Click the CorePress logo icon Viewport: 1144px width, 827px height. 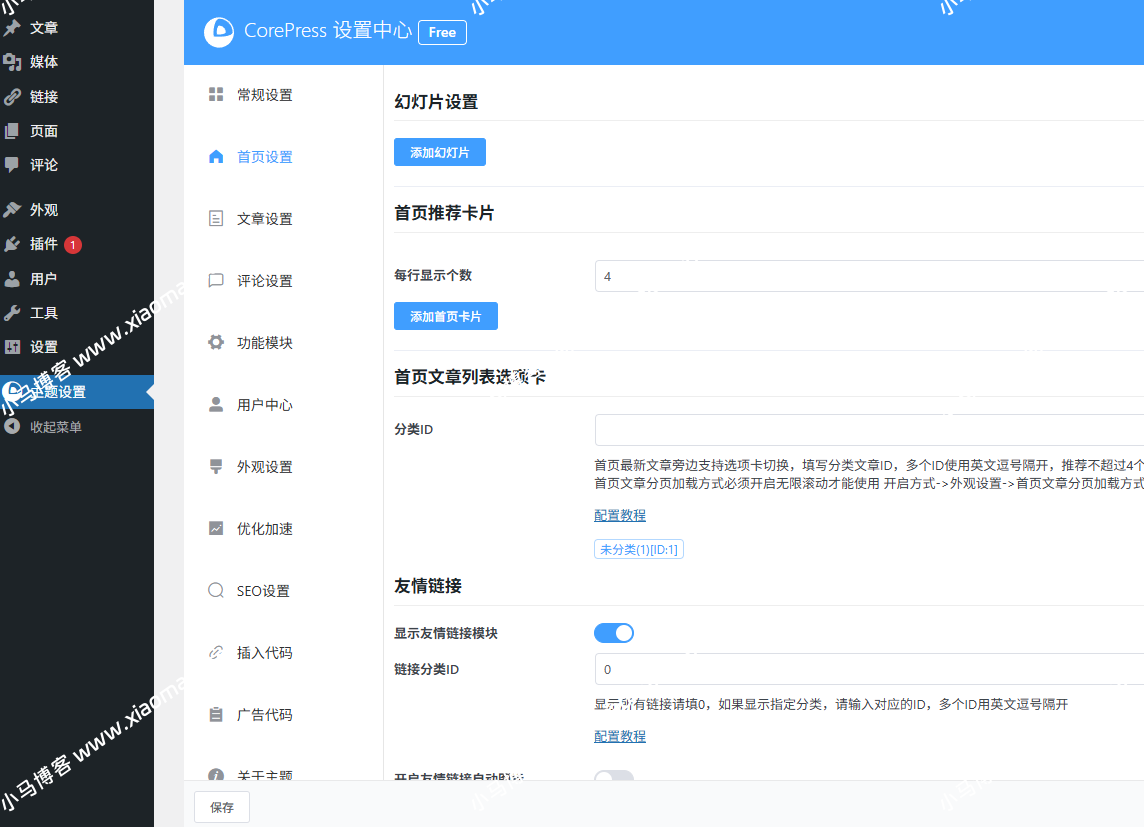[x=219, y=32]
